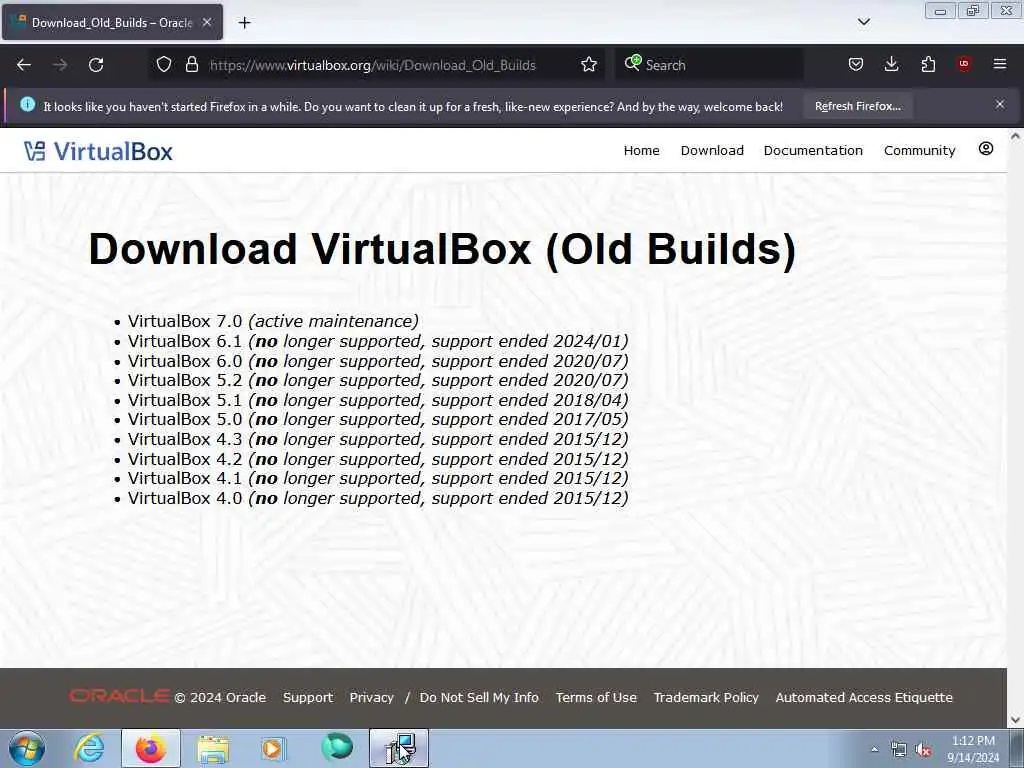This screenshot has height=768, width=1024.
Task: Open the extensions puzzle icon
Action: [928, 64]
